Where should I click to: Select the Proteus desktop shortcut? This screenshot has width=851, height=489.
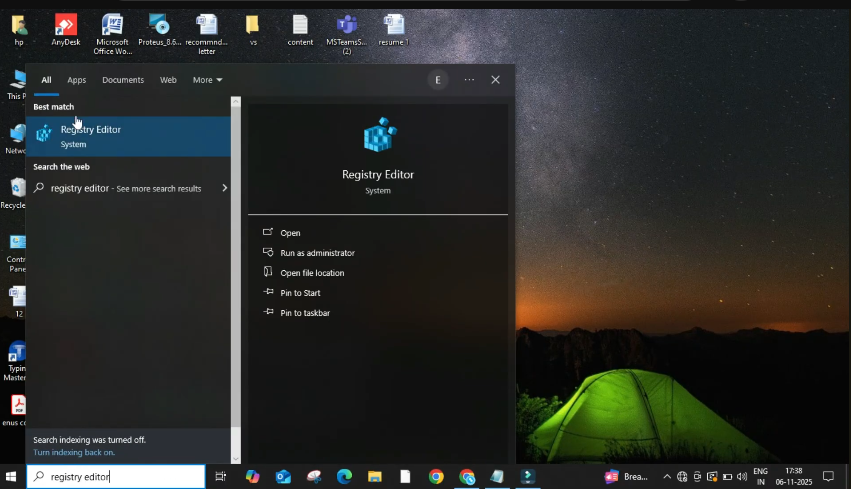[160, 30]
